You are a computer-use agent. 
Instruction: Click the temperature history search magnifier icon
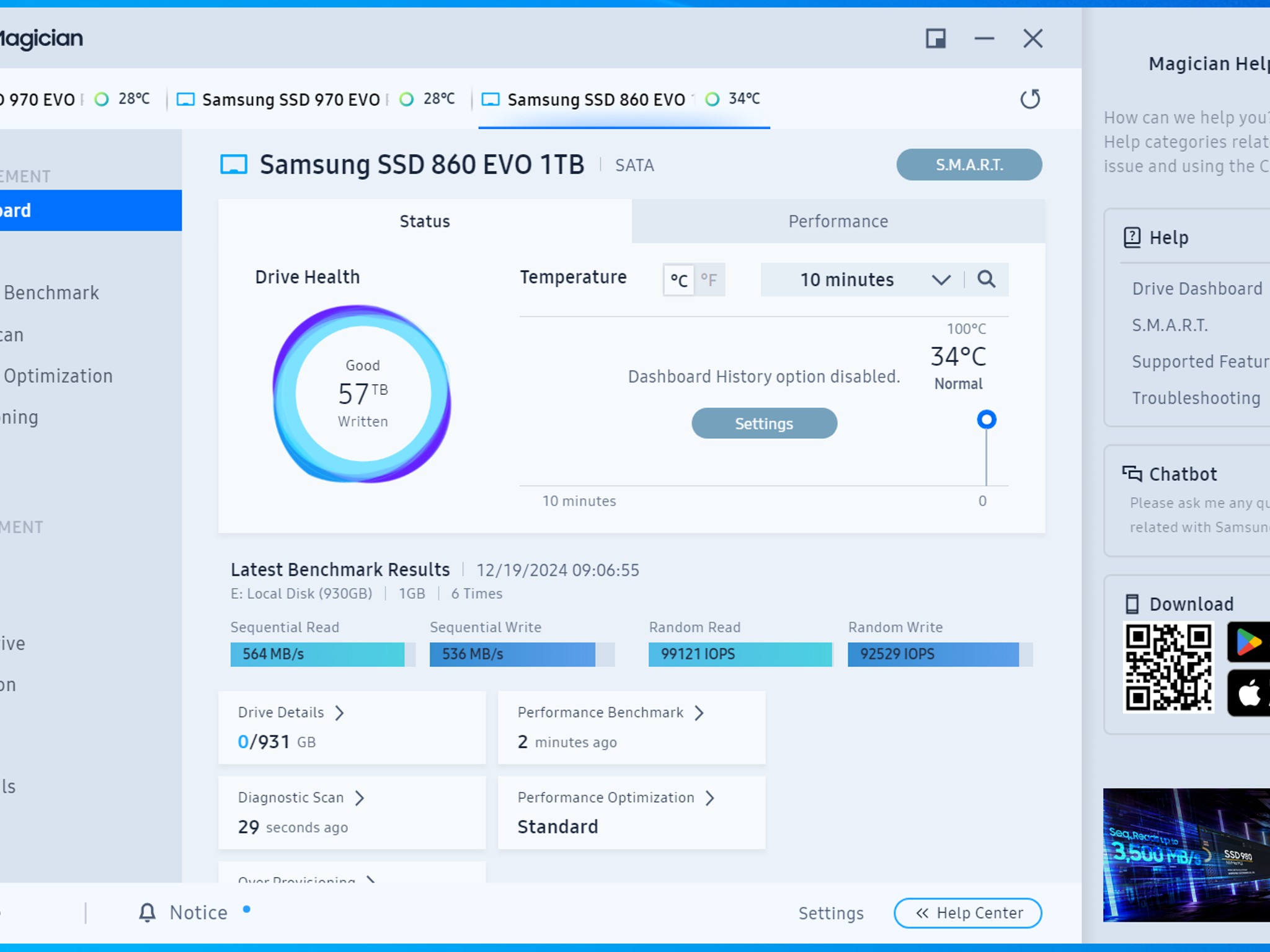tap(987, 280)
